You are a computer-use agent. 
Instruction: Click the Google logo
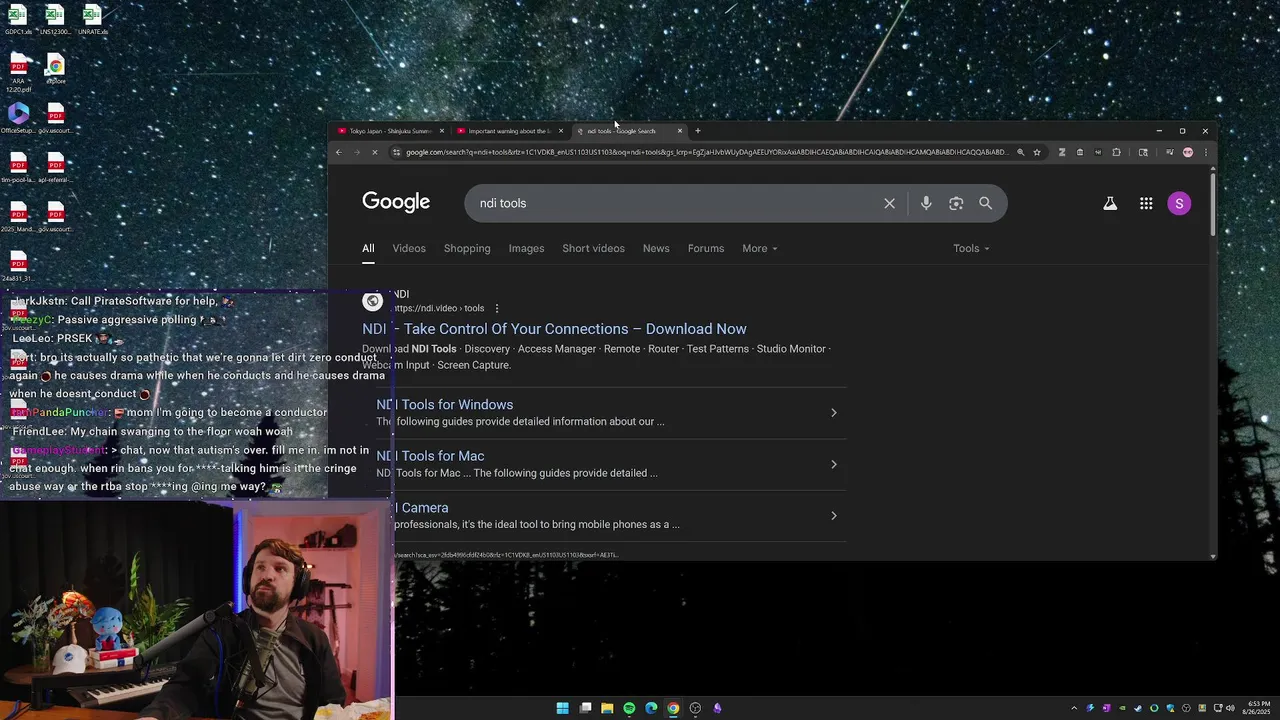396,202
